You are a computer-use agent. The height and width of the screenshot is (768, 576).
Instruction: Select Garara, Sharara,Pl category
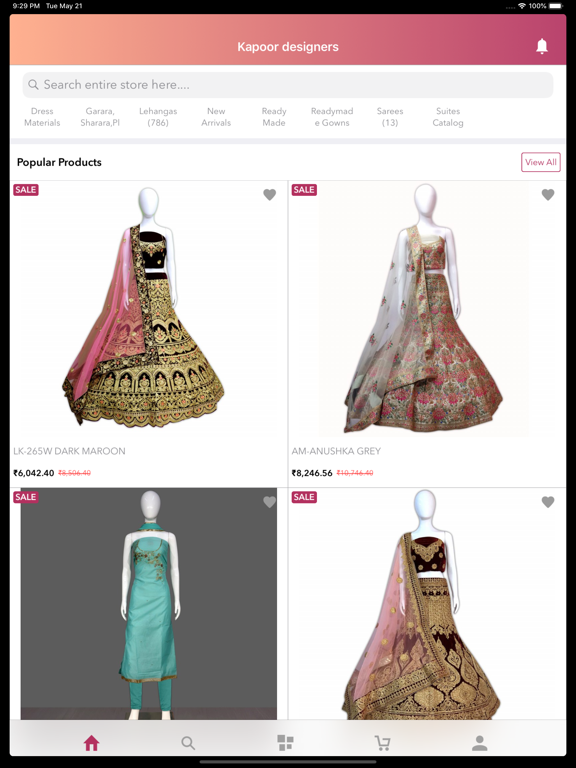[100, 117]
